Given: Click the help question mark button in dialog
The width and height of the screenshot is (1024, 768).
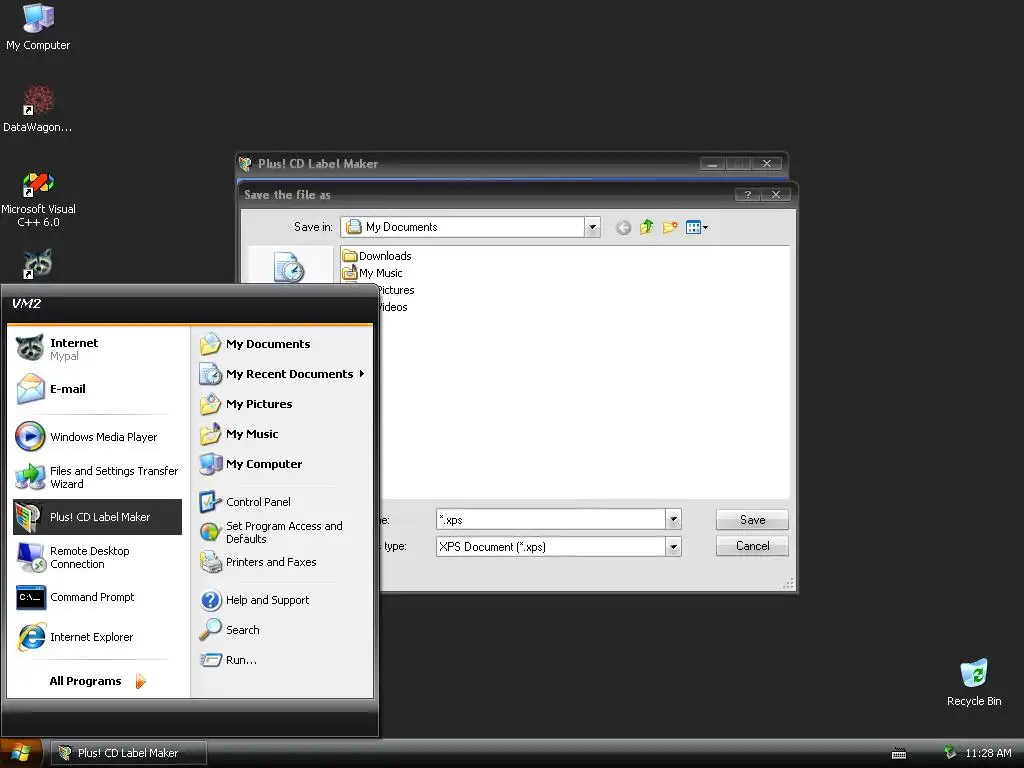Looking at the screenshot, I should click(748, 195).
